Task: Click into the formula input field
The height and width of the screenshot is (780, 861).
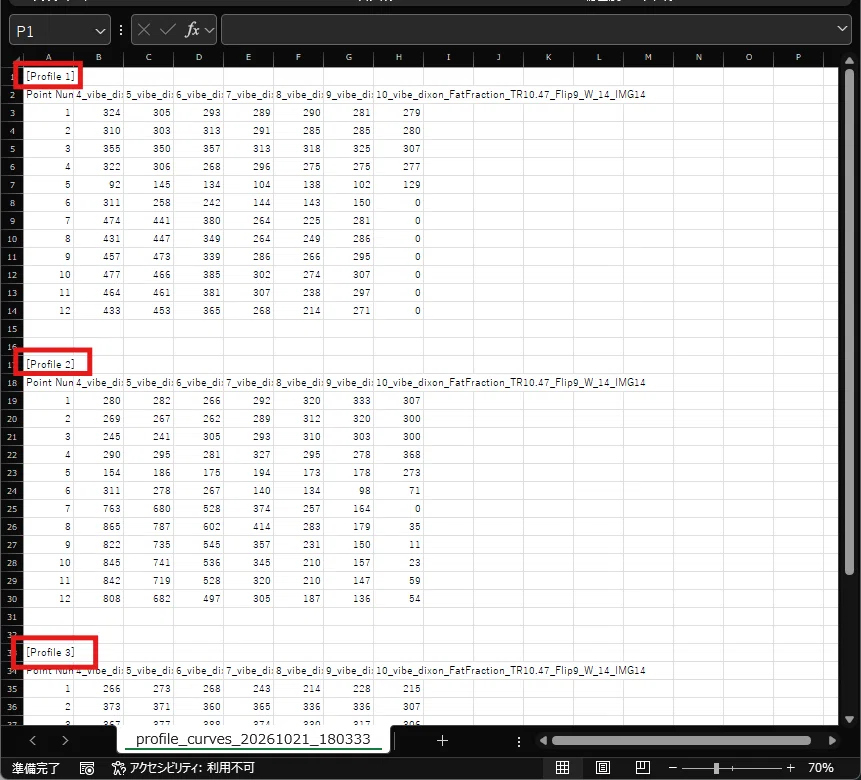Action: (x=528, y=30)
